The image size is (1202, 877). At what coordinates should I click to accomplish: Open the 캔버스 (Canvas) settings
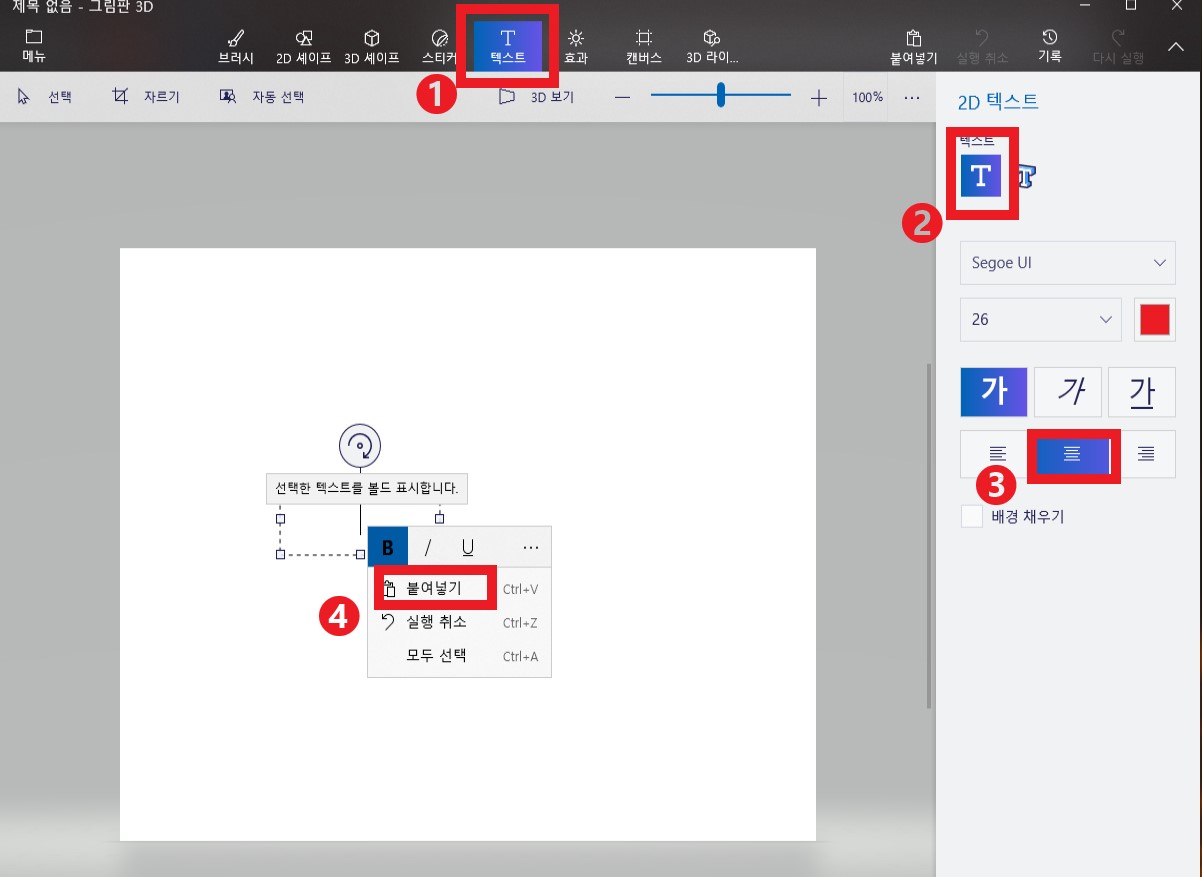point(643,45)
